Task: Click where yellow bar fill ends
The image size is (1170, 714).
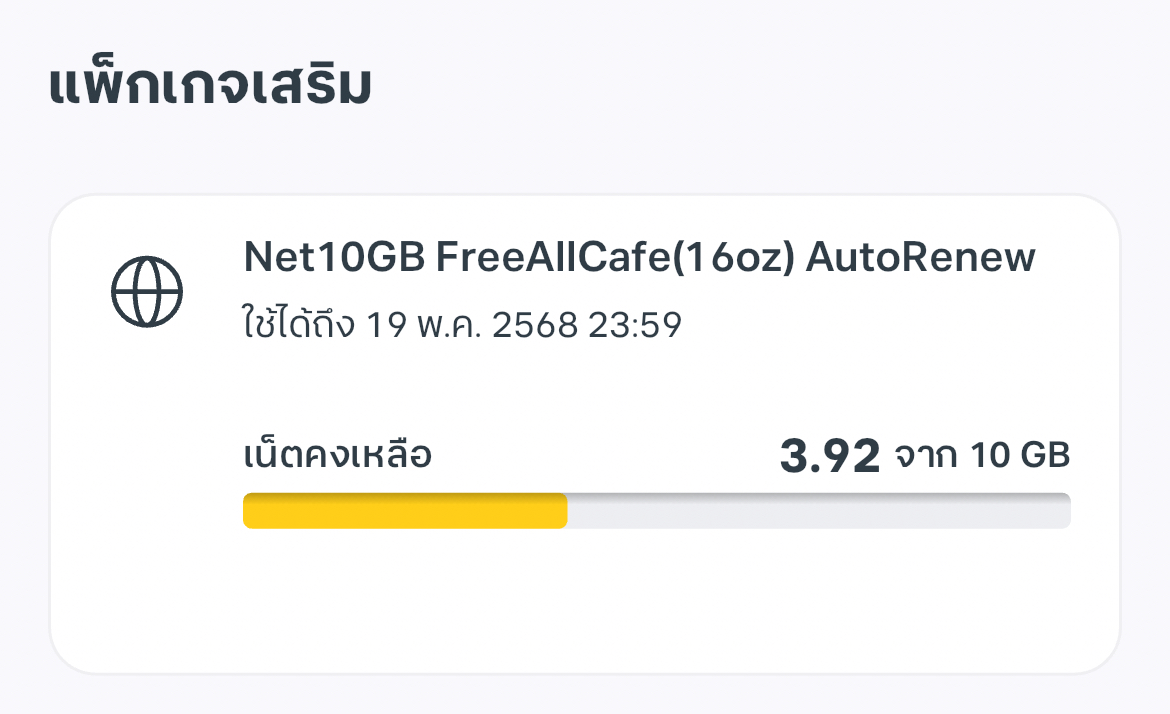Action: pyautogui.click(x=565, y=510)
